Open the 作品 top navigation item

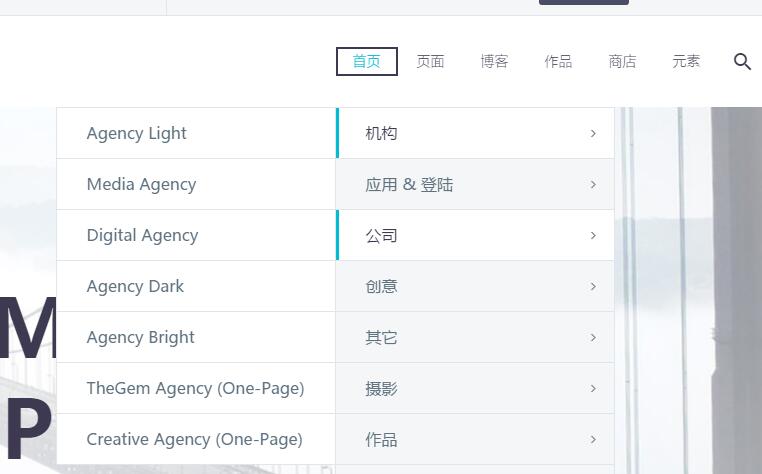click(558, 61)
